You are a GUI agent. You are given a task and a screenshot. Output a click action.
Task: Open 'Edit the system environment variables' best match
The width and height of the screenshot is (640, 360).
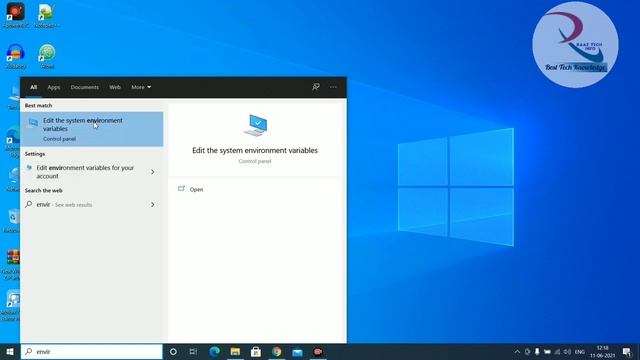tap(92, 129)
